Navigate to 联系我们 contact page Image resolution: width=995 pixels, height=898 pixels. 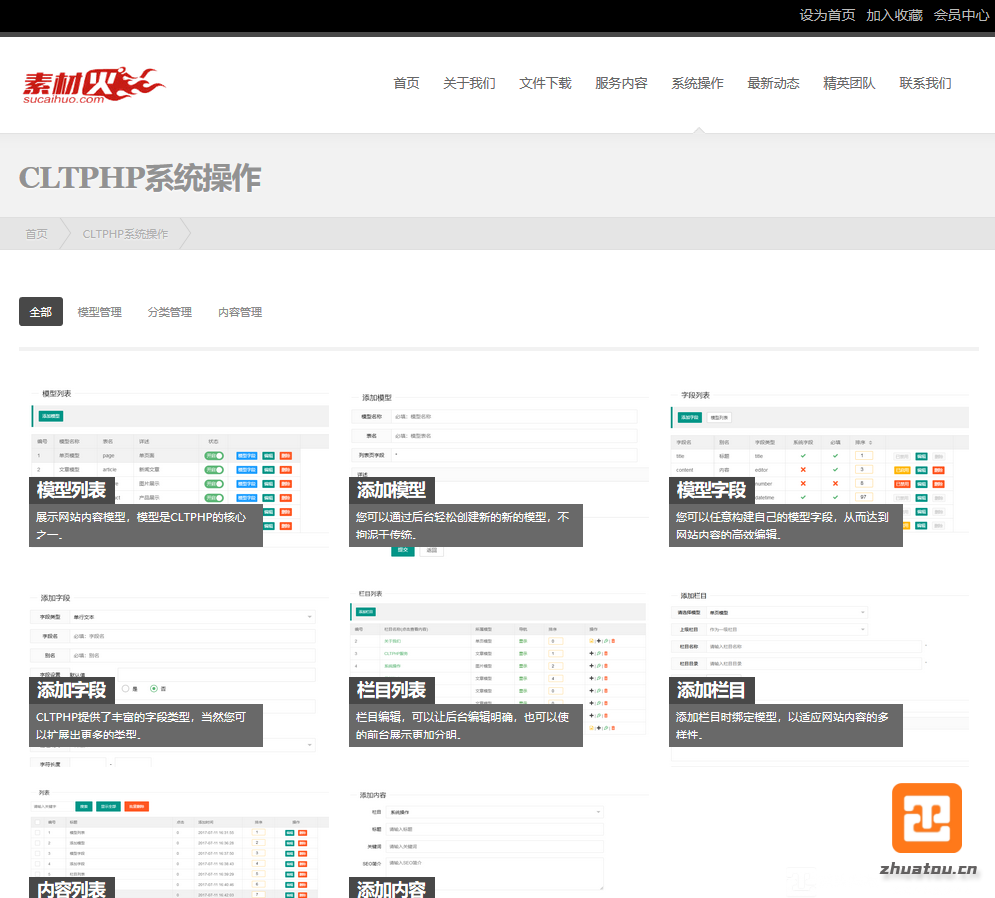point(925,83)
